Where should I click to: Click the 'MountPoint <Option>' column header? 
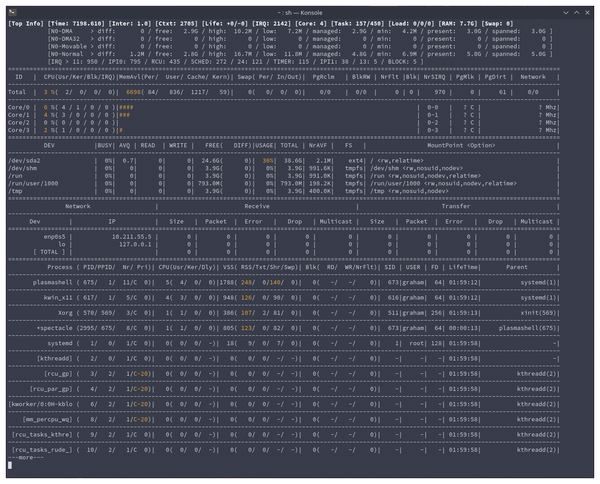point(461,145)
